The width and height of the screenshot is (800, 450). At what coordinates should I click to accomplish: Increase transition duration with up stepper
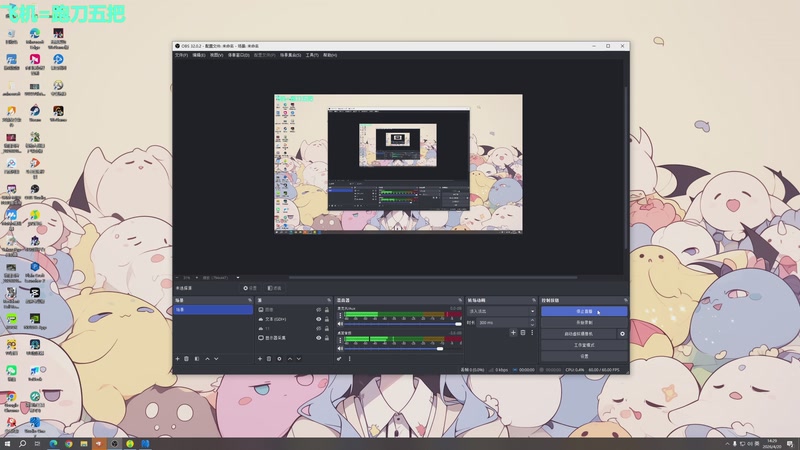click(532, 320)
